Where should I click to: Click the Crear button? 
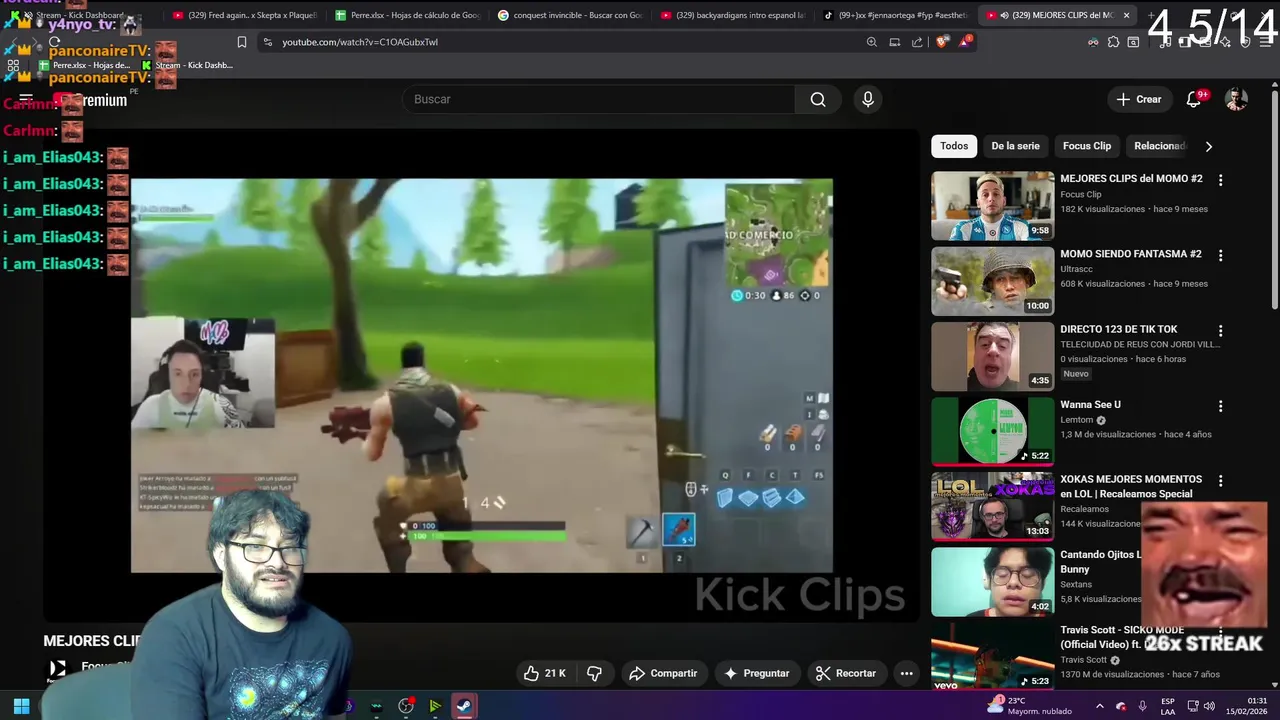1139,99
